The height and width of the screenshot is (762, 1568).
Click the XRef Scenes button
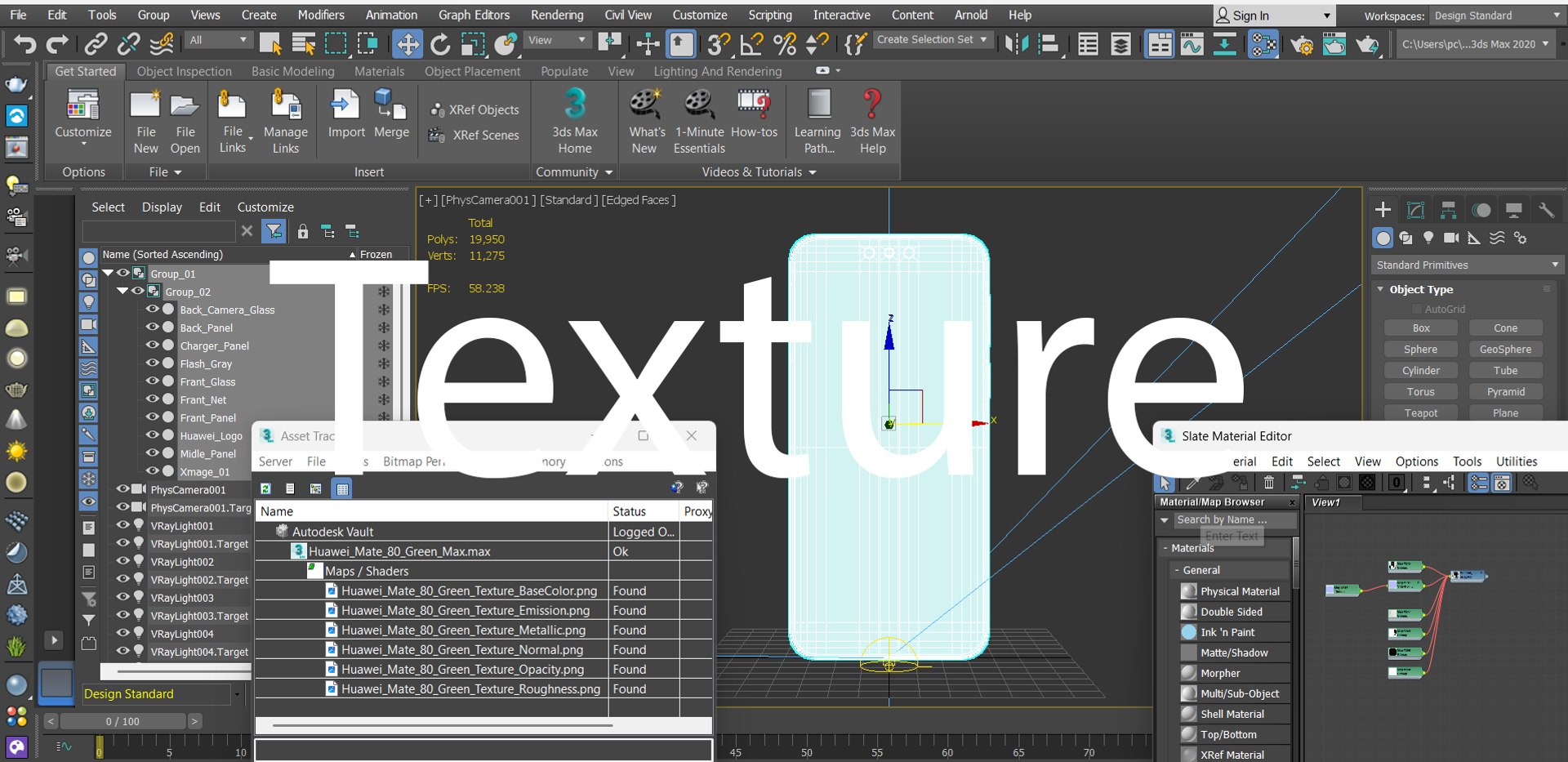pyautogui.click(x=474, y=135)
